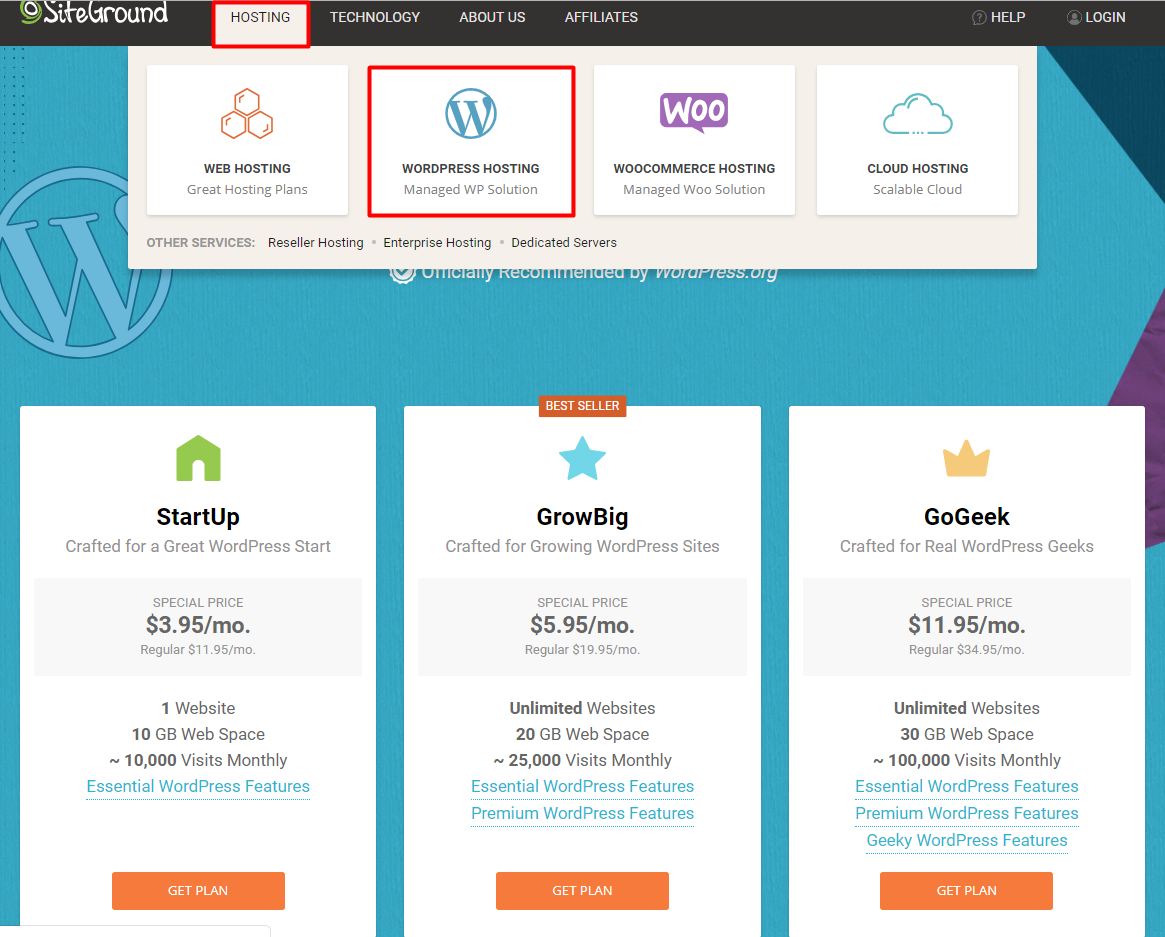Click 'Managed Woo Solution' subtitle
The width and height of the screenshot is (1165, 937).
tap(694, 189)
